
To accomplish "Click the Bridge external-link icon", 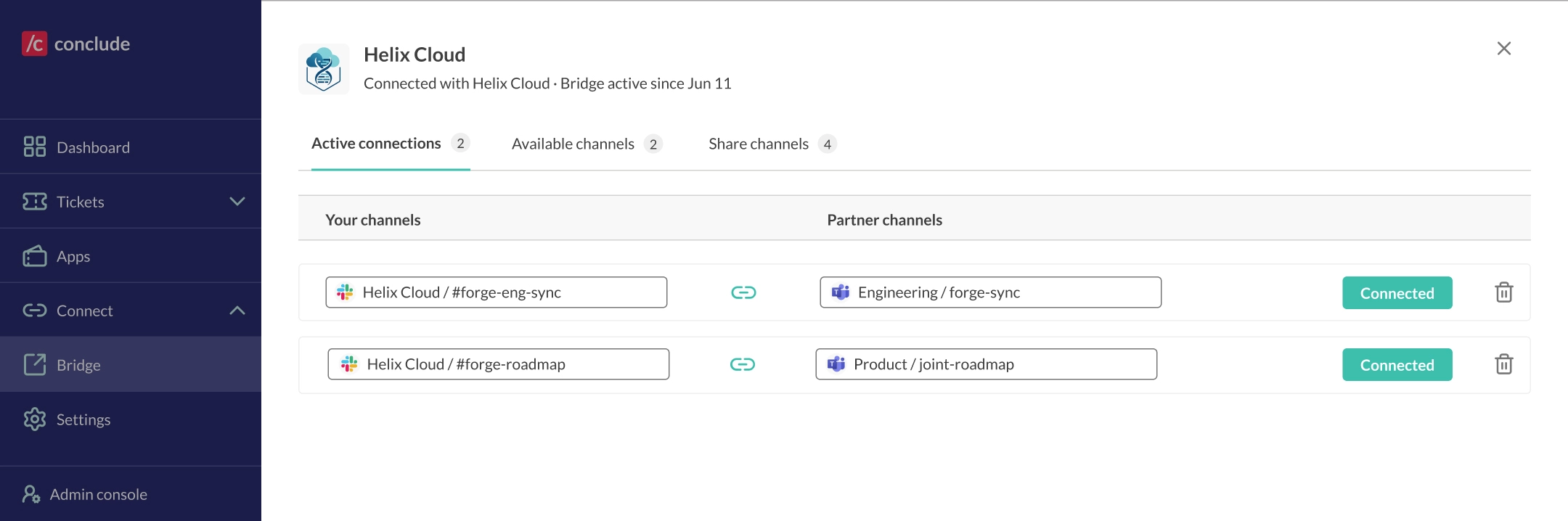I will click(x=34, y=364).
